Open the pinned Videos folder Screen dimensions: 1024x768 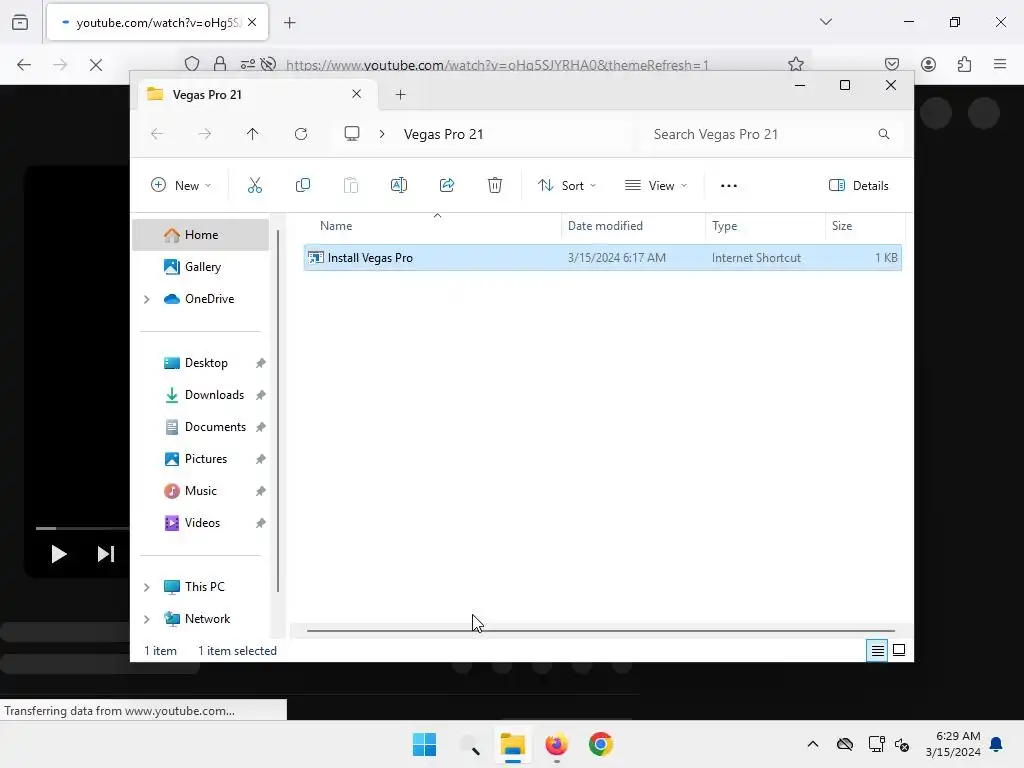point(200,523)
